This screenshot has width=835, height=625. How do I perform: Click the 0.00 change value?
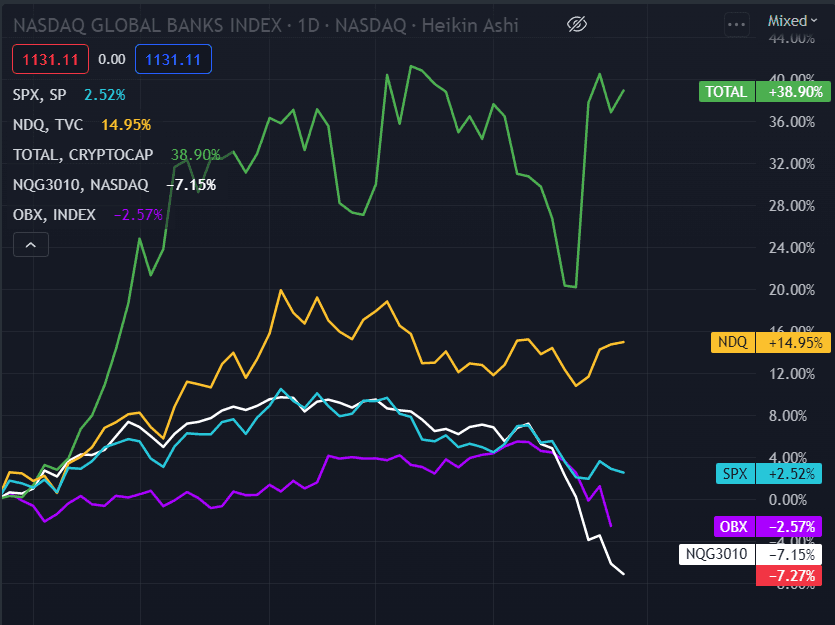click(112, 60)
